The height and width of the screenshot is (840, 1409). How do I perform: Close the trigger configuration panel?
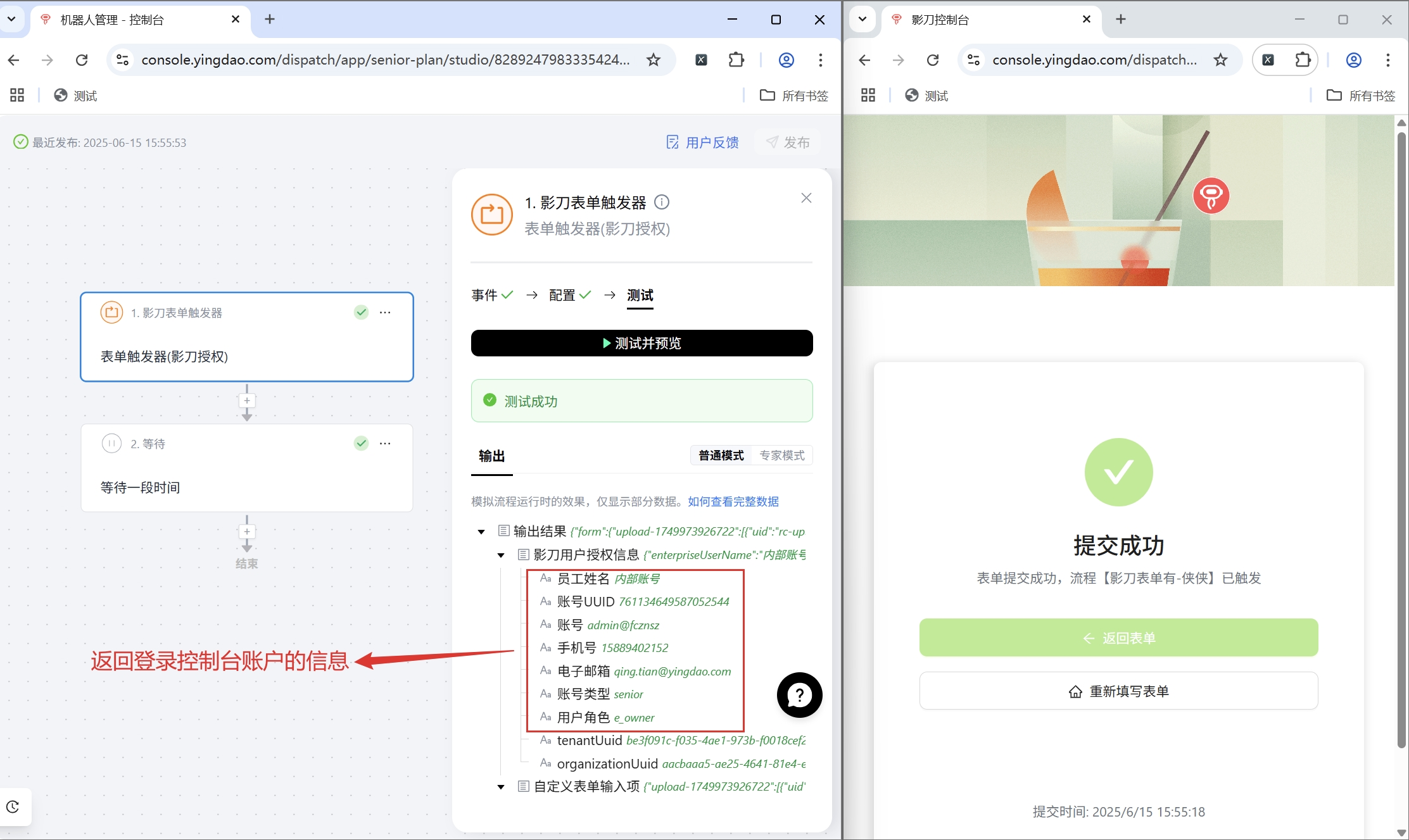tap(806, 198)
